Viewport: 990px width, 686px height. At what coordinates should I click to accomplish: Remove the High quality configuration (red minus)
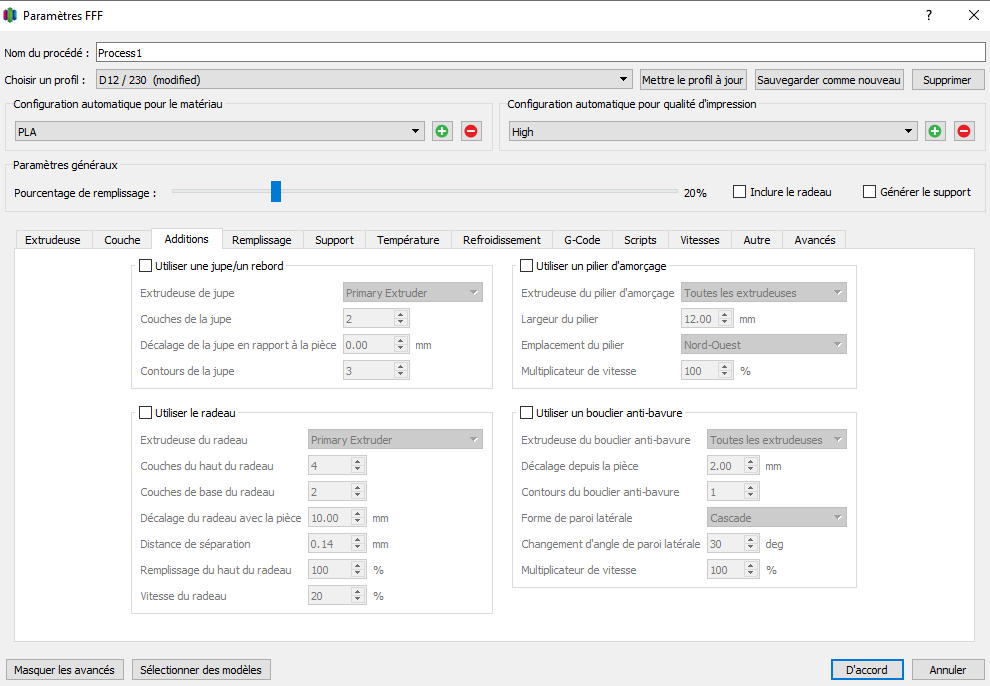coord(964,131)
